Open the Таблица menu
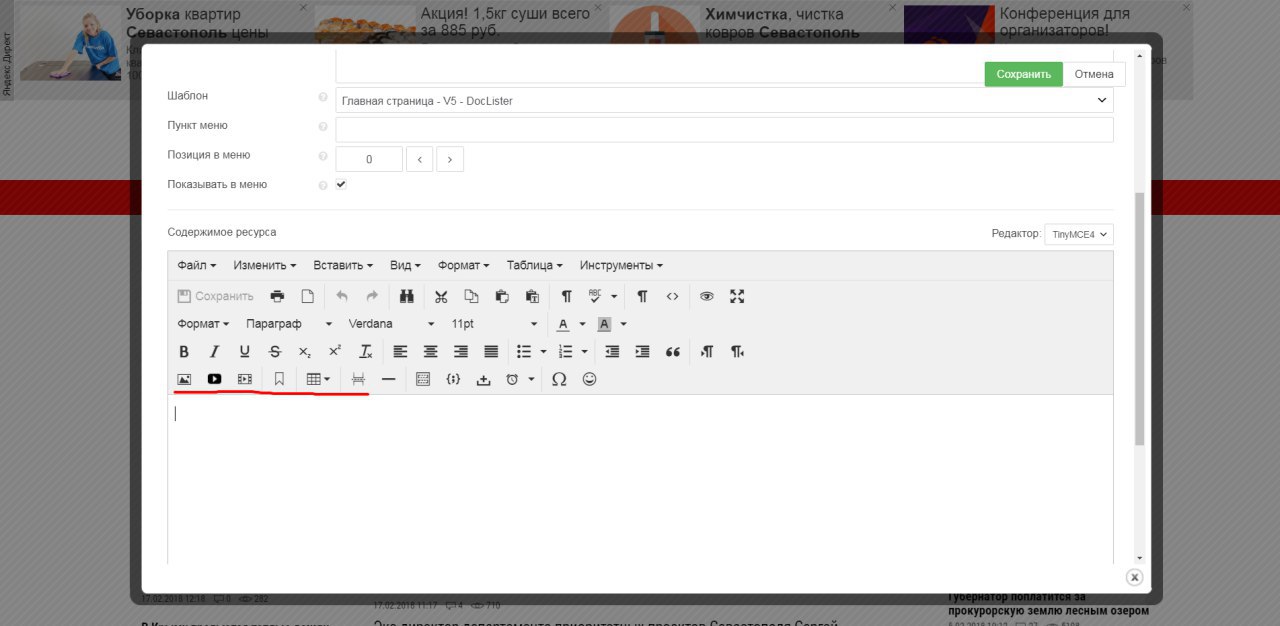The width and height of the screenshot is (1280, 626). pos(534,265)
